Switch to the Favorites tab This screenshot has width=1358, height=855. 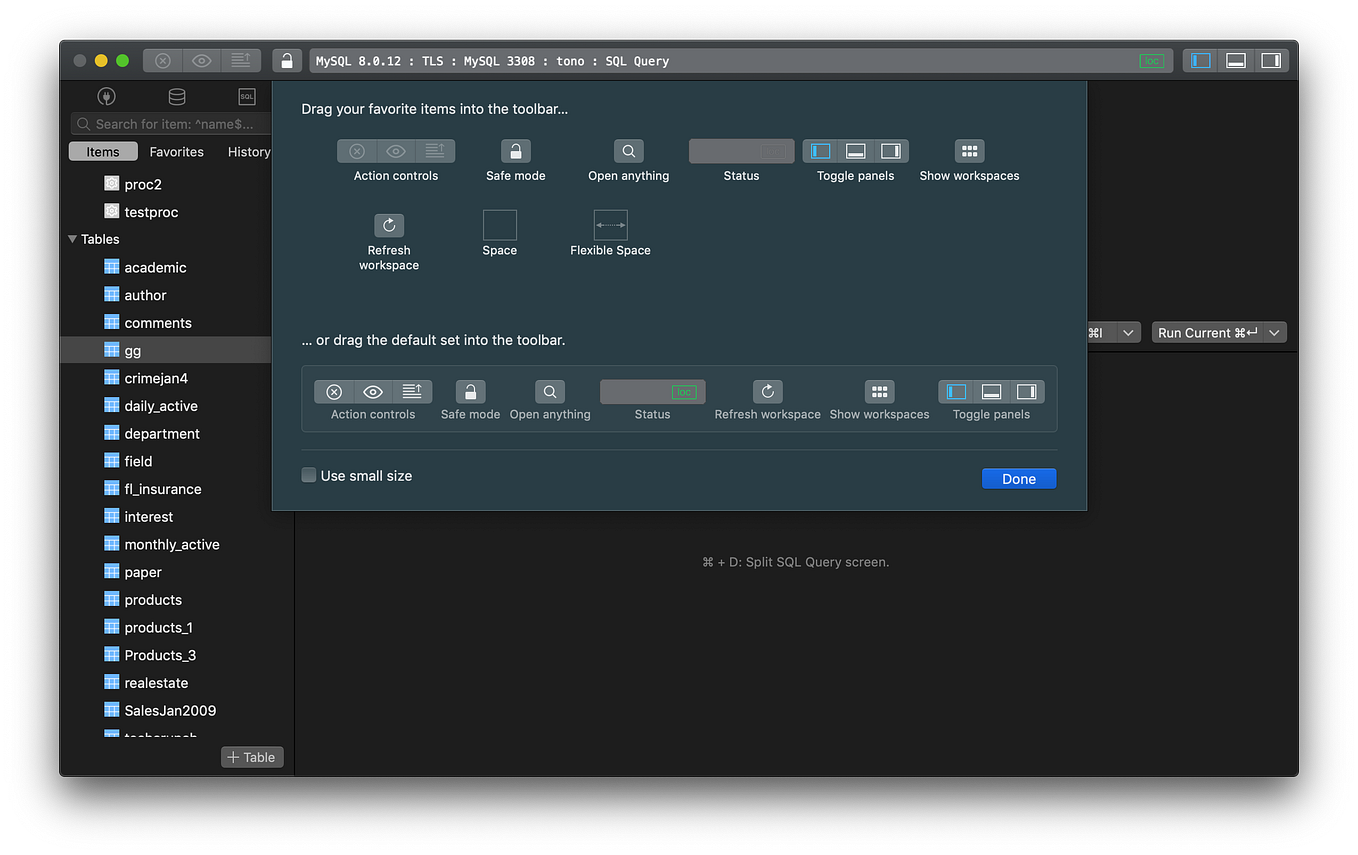[176, 151]
